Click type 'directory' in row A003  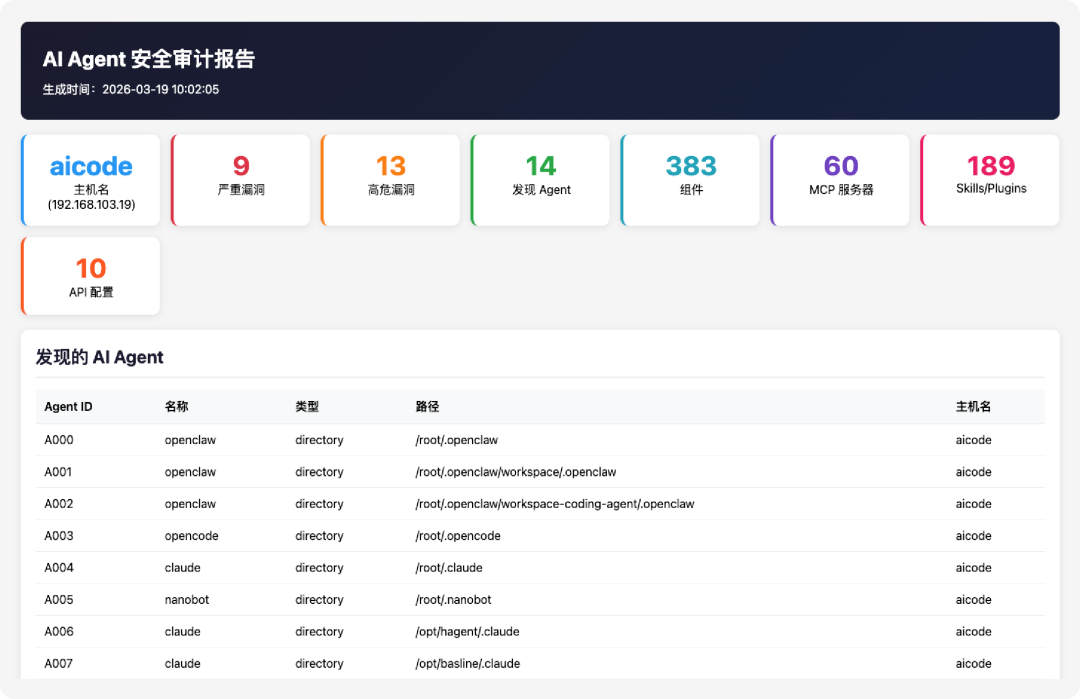coord(320,536)
